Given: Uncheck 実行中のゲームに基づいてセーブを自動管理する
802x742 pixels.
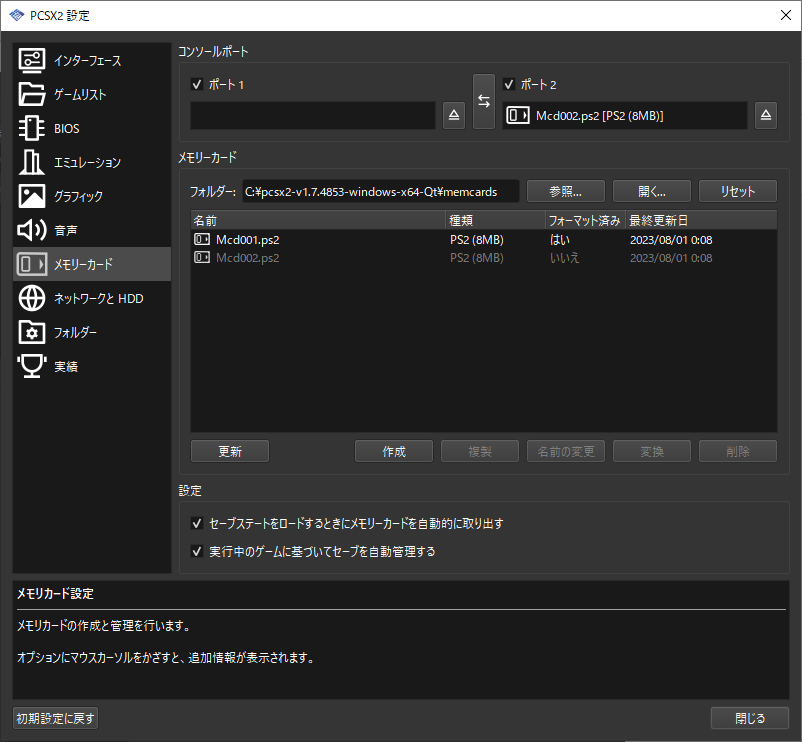Looking at the screenshot, I should coord(197,550).
